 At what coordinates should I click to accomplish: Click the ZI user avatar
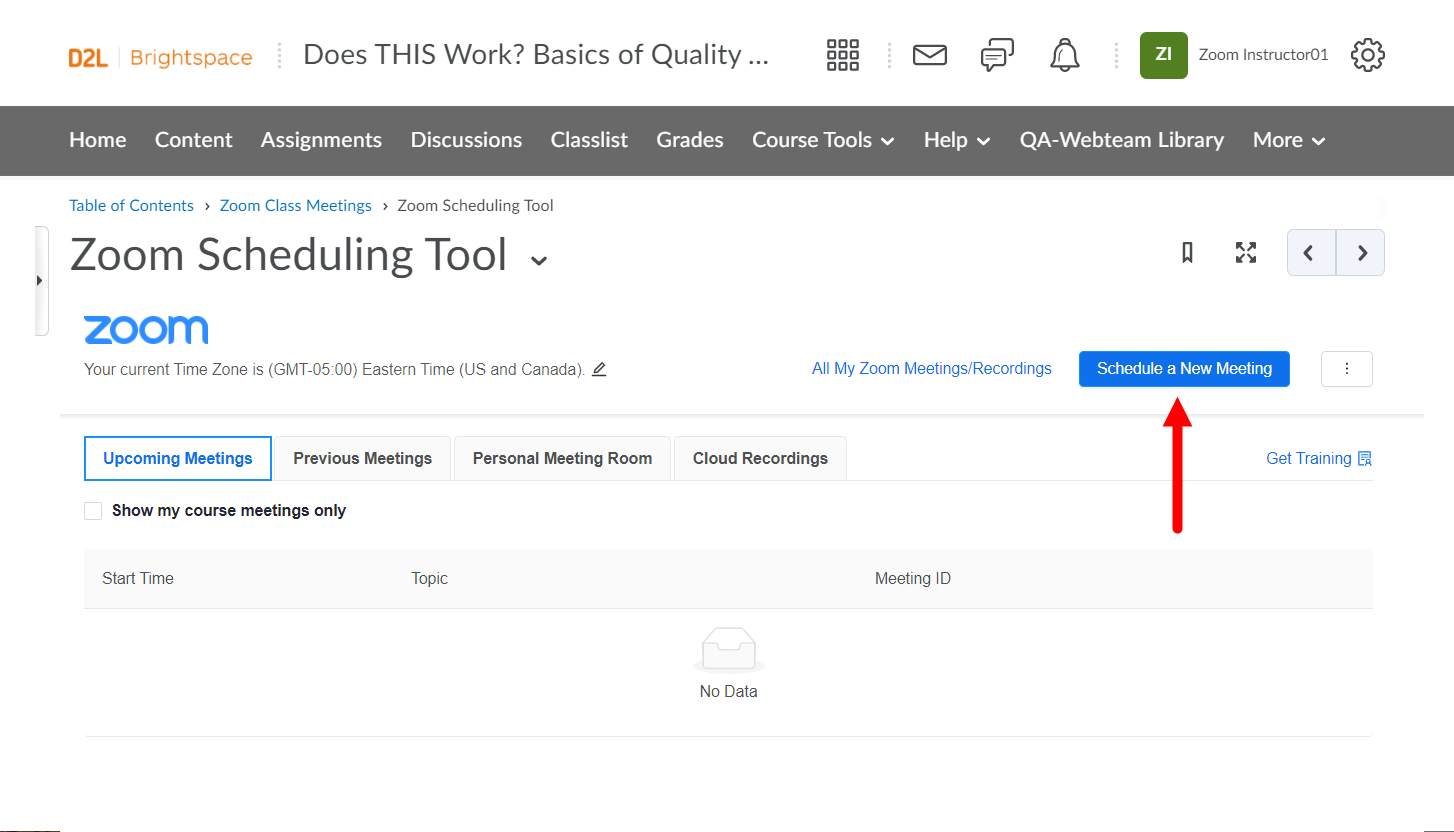tap(1164, 55)
